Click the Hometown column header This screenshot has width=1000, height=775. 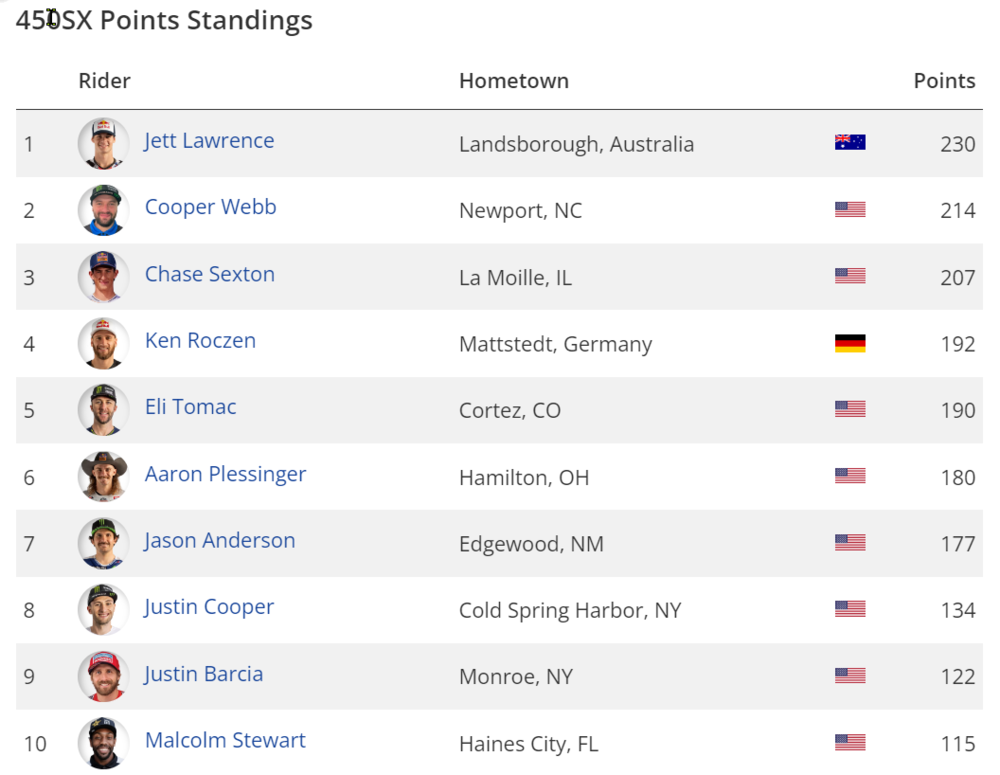(514, 81)
